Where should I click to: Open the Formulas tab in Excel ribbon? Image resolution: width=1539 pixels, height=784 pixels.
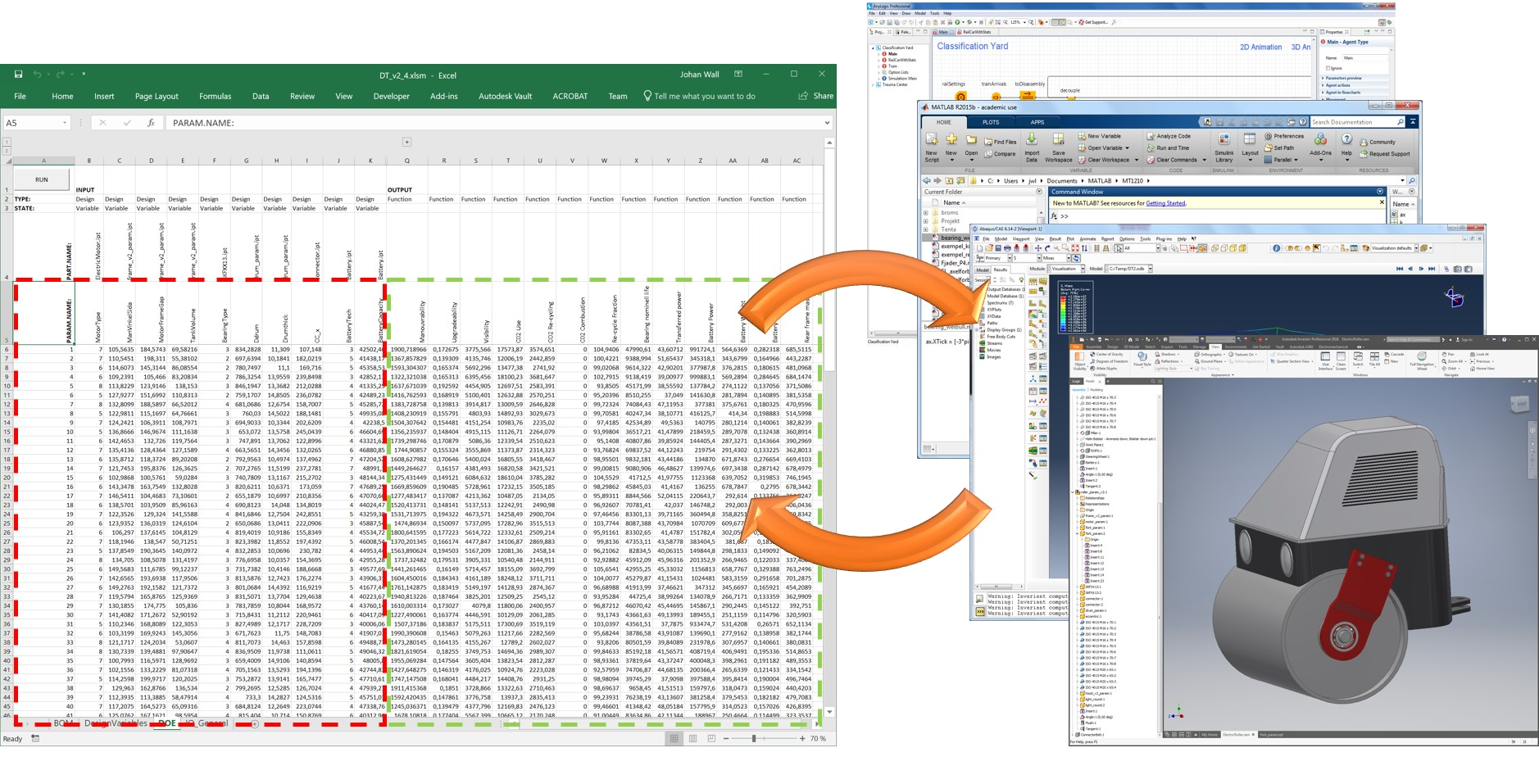point(215,97)
